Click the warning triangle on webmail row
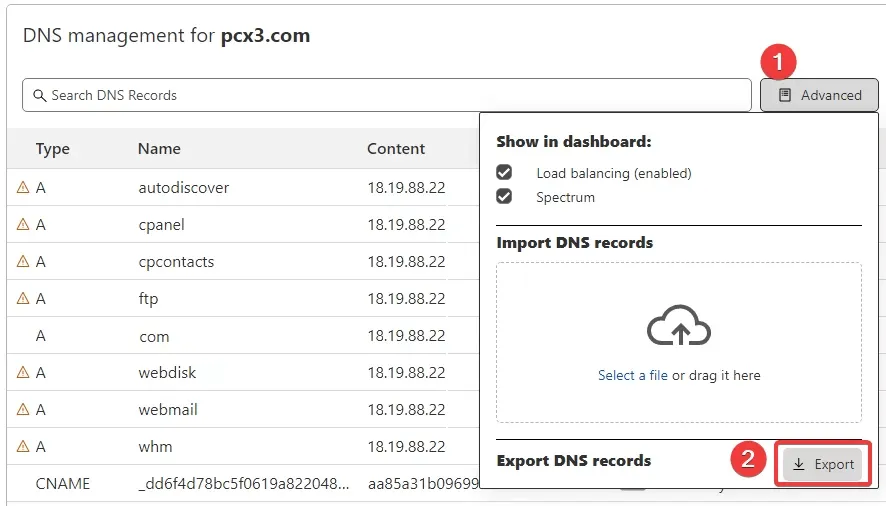 click(x=23, y=409)
